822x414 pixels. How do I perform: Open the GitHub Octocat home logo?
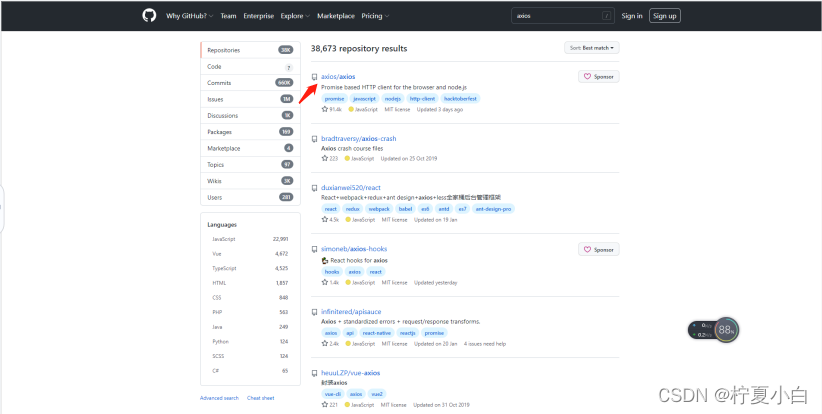[x=149, y=16]
